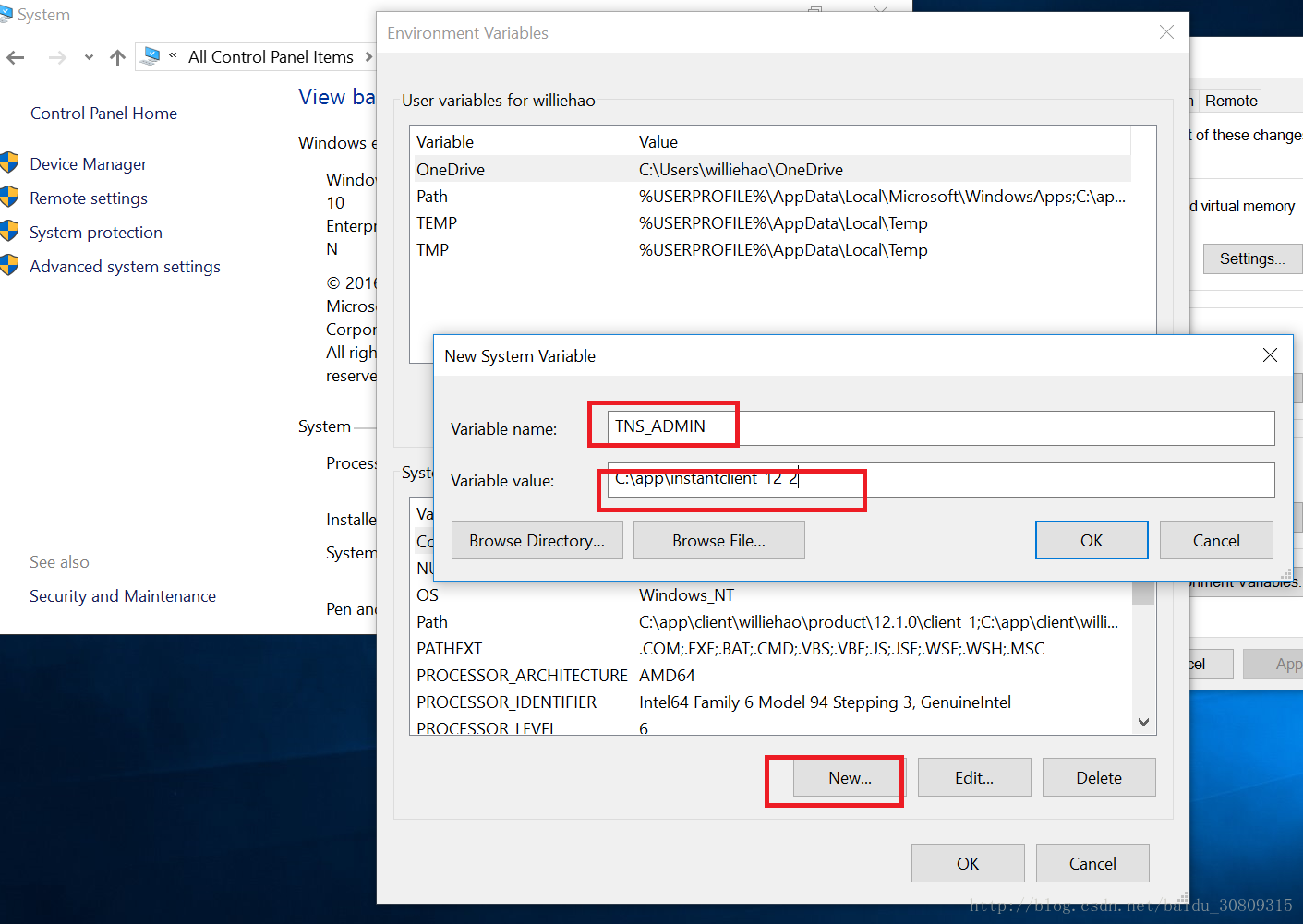Click the Advanced system settings shield icon
This screenshot has height=924, width=1303.
9,266
